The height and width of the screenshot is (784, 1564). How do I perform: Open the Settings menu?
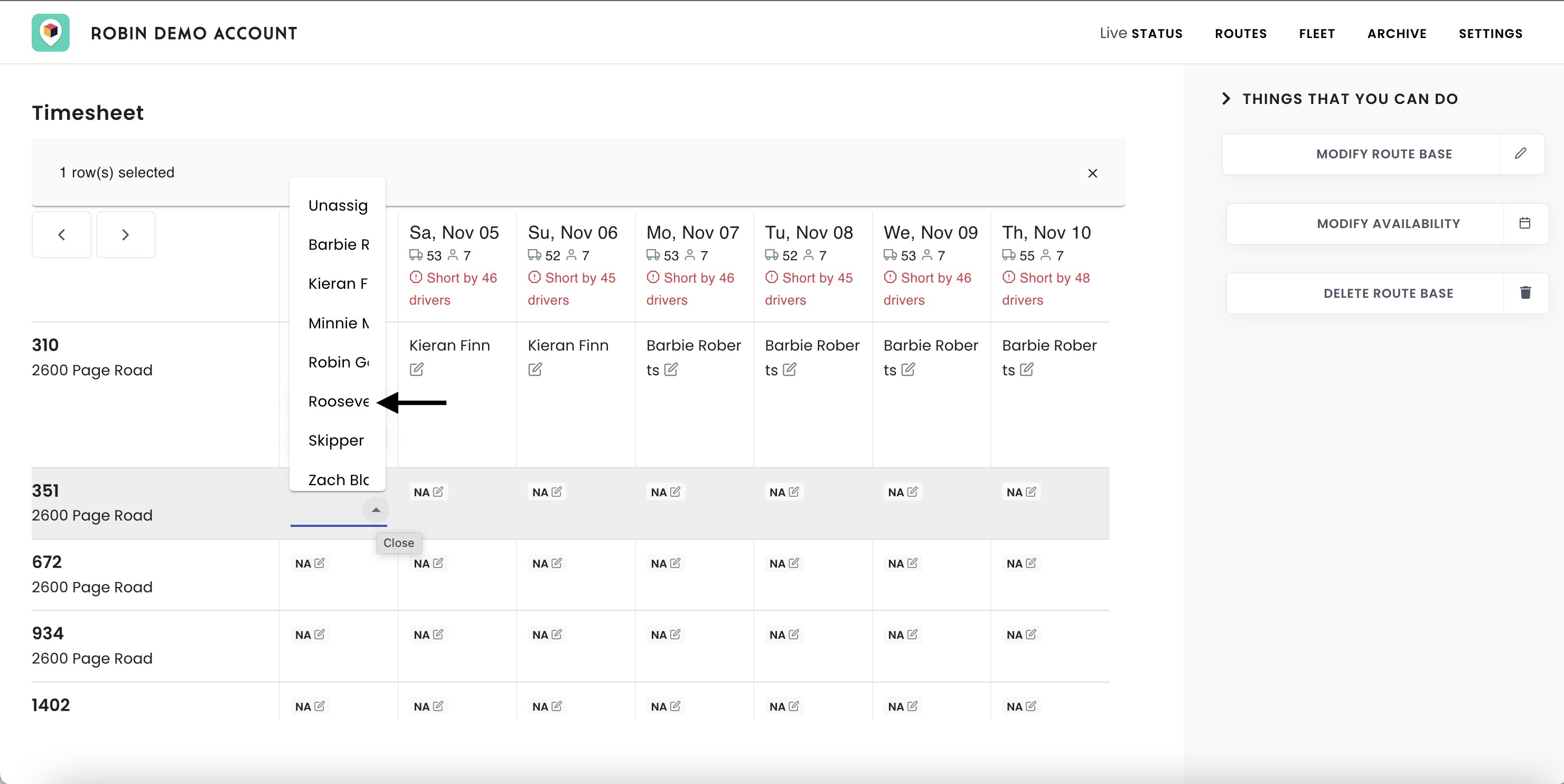tap(1491, 33)
